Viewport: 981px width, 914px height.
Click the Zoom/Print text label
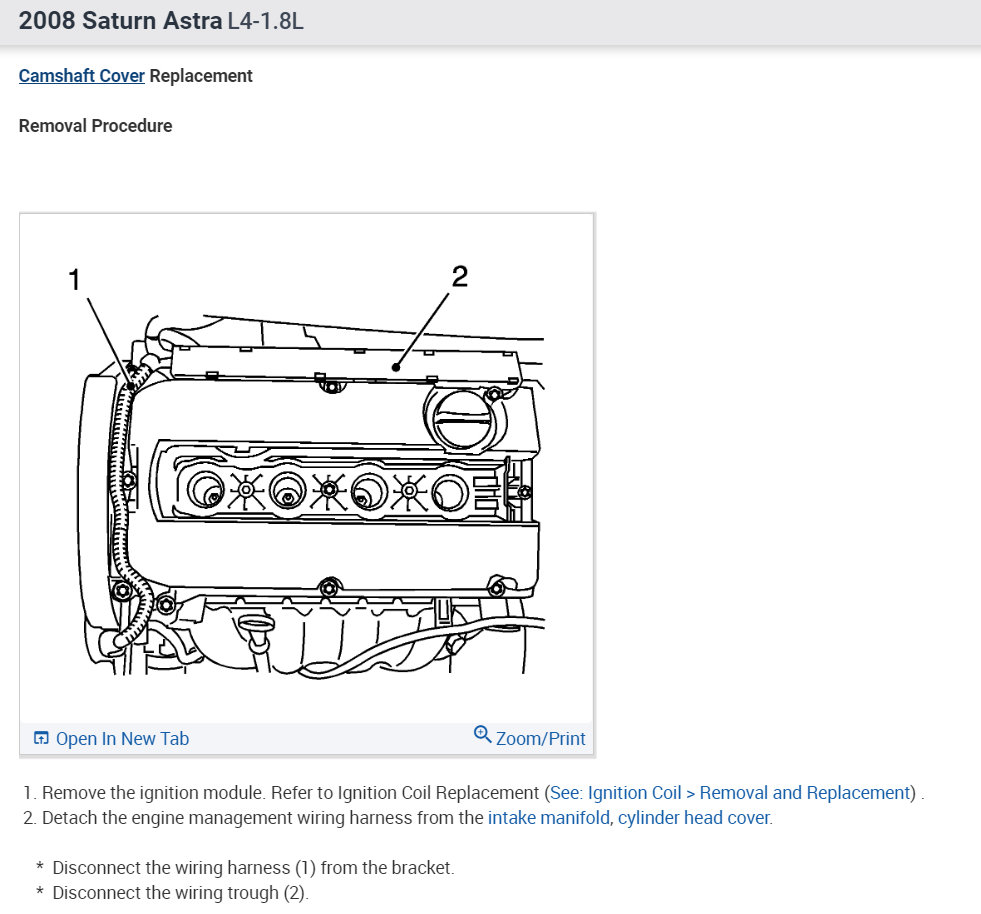[x=540, y=738]
